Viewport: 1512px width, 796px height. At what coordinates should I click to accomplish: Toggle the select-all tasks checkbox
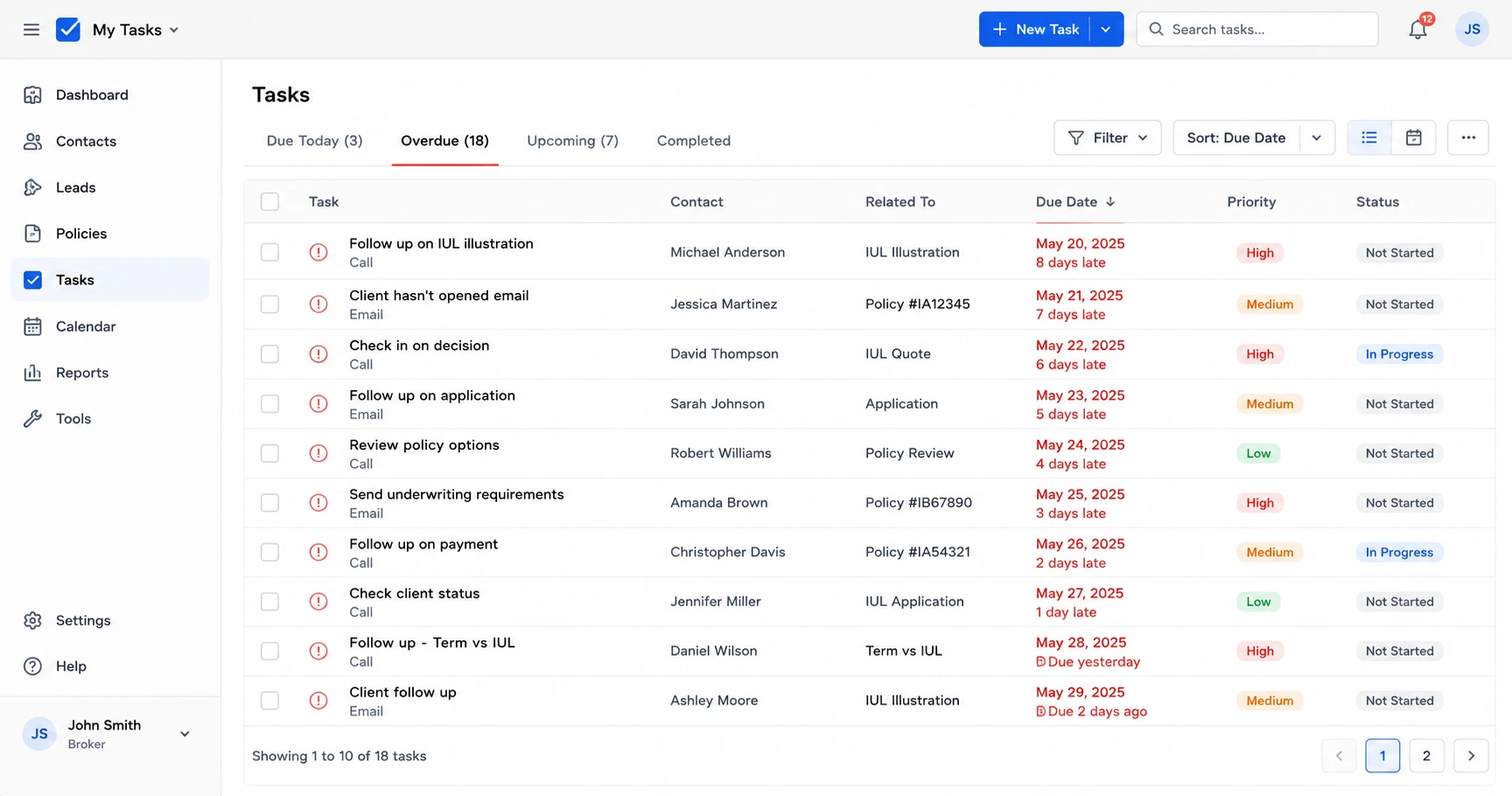[x=269, y=201]
